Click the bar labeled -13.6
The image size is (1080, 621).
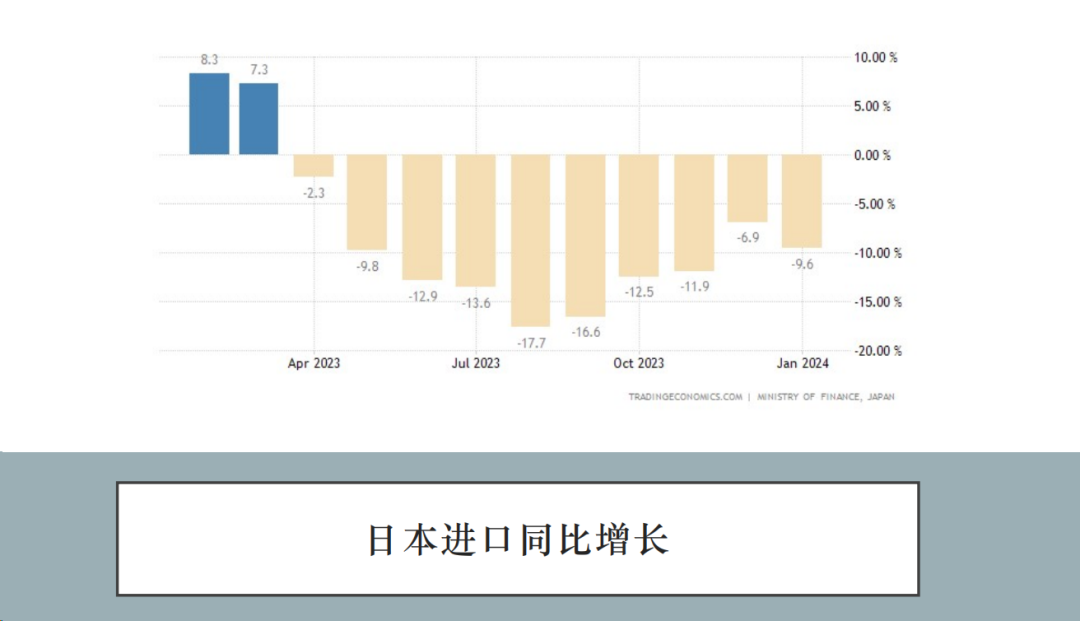pyautogui.click(x=475, y=220)
